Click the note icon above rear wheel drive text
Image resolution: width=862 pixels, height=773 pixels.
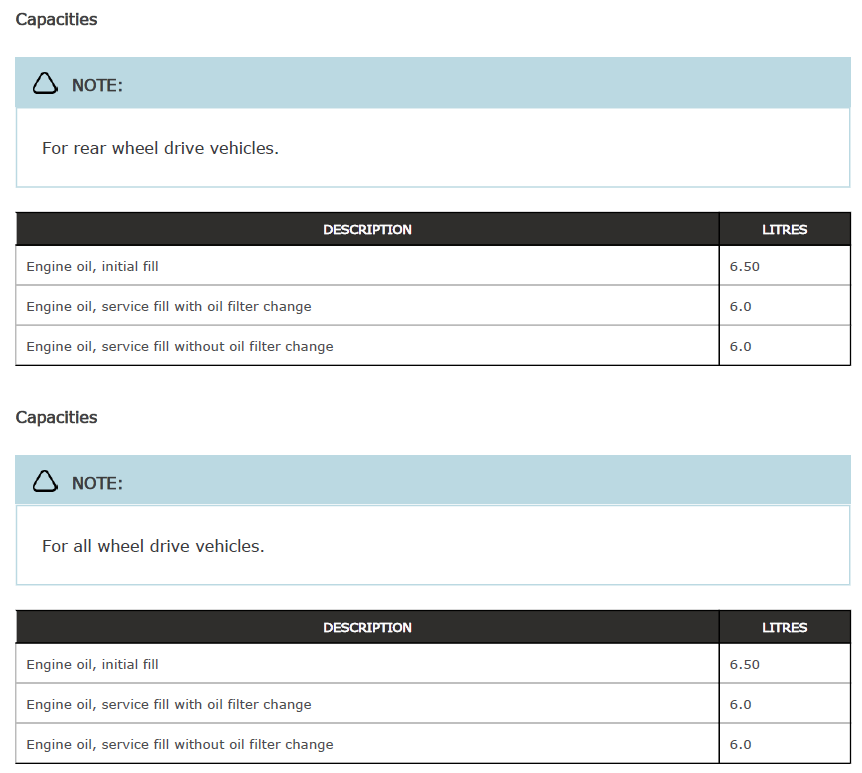point(45,84)
